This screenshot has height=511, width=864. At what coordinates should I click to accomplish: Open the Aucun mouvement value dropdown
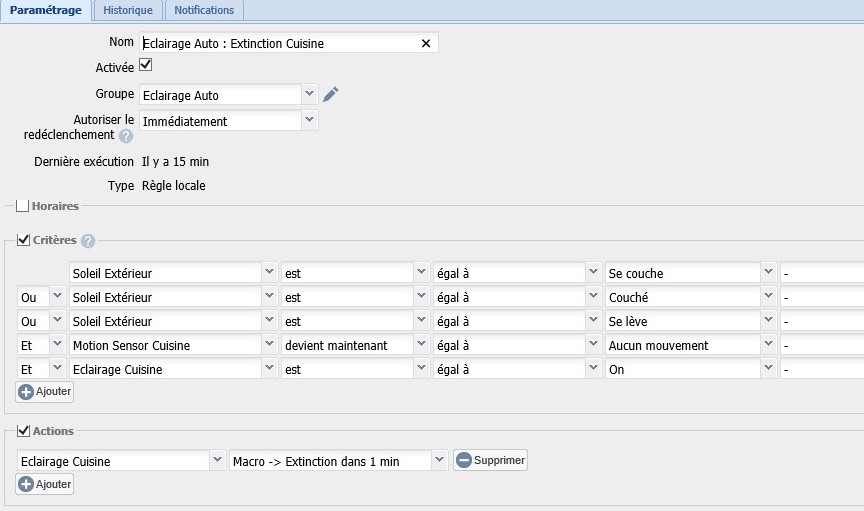pos(690,346)
